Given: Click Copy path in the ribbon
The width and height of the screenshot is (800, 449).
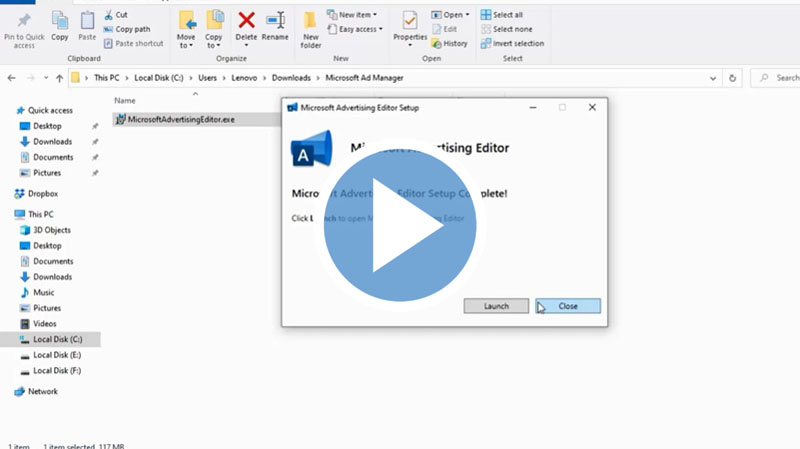Looking at the screenshot, I should tap(127, 29).
